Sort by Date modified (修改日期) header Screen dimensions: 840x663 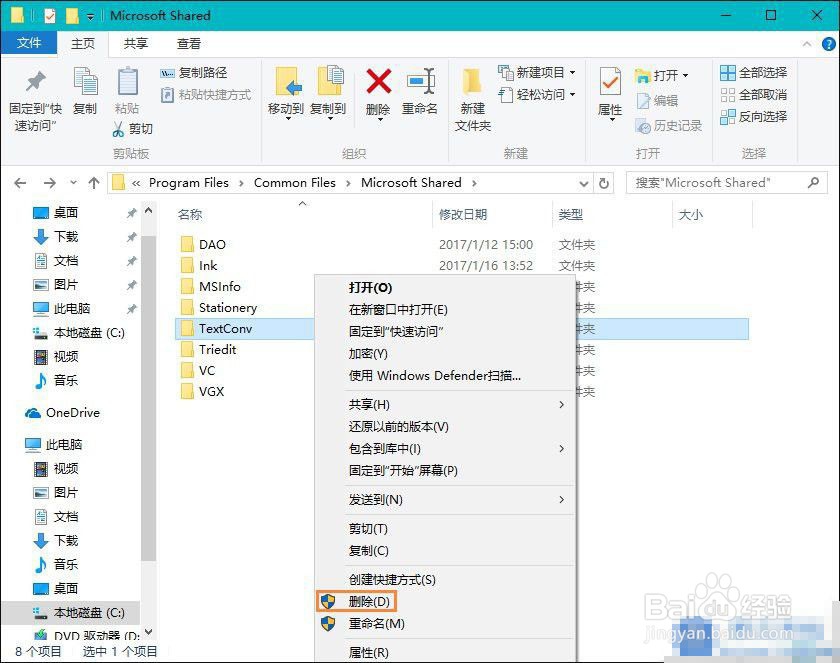click(x=463, y=215)
